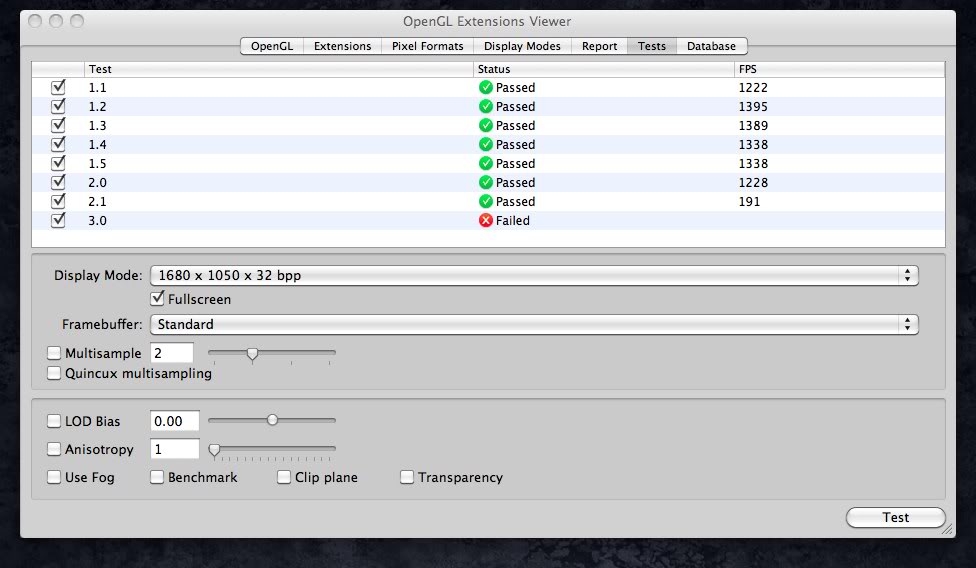This screenshot has width=976, height=568.
Task: Click the LOD Bias slider handle
Action: coord(272,420)
